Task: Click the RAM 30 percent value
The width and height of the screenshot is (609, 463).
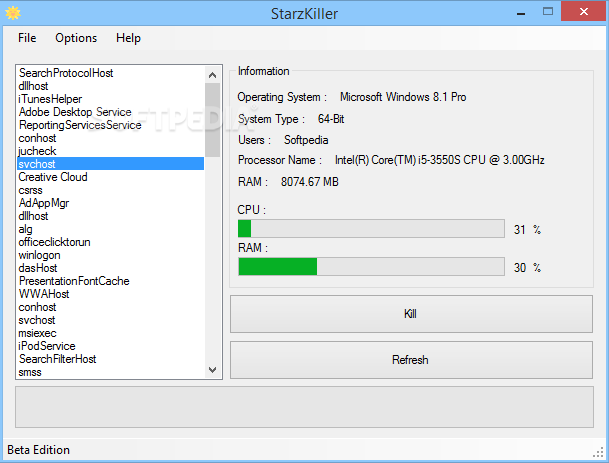Action: [x=520, y=268]
